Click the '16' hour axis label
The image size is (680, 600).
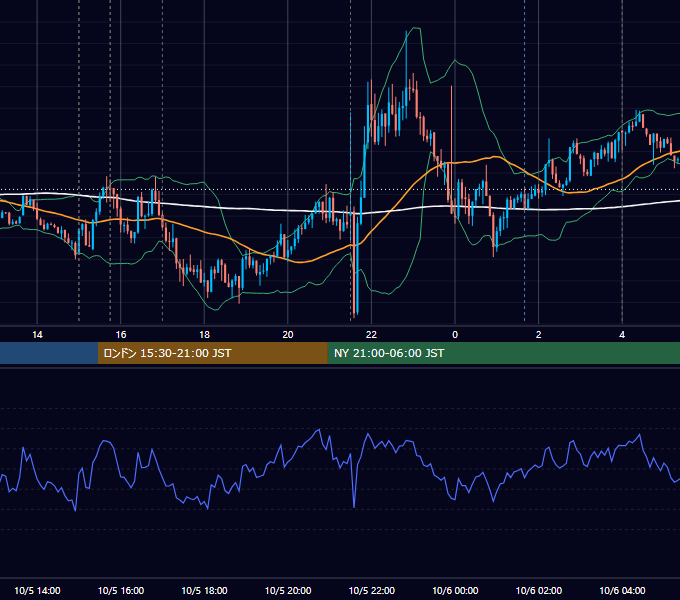click(121, 335)
